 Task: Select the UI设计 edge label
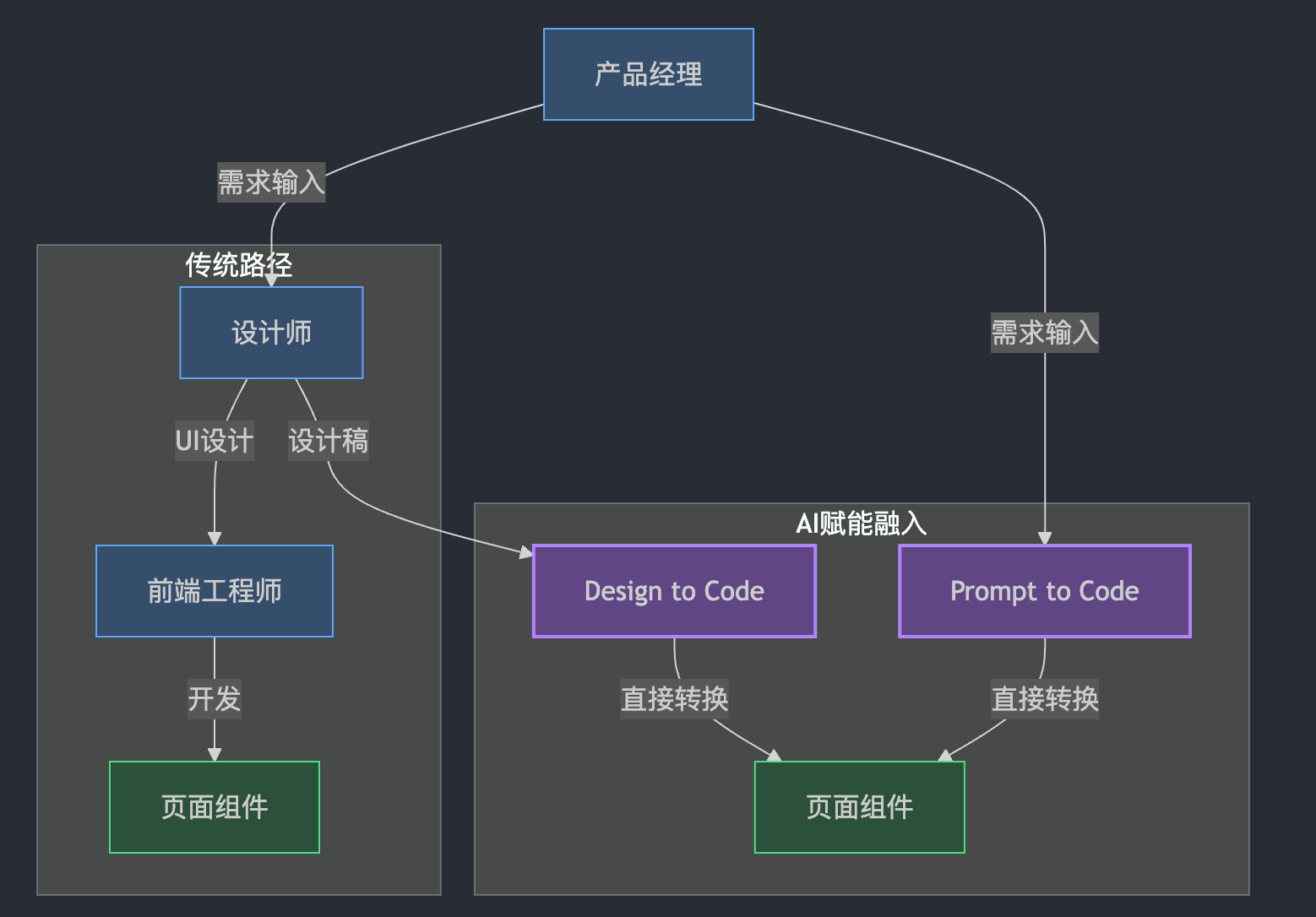[x=215, y=441]
